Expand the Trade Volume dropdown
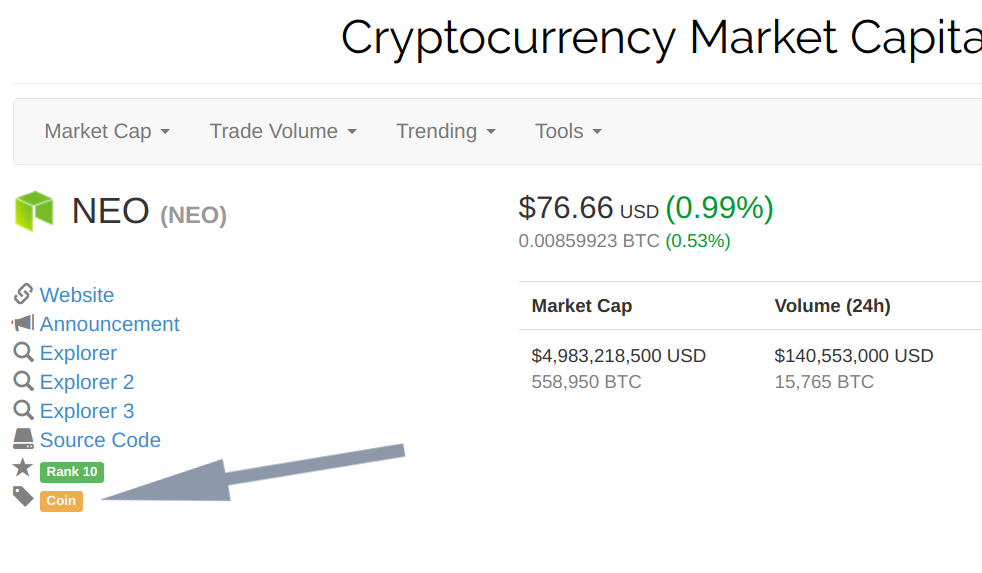Viewport: 982px width, 573px height. coord(283,131)
